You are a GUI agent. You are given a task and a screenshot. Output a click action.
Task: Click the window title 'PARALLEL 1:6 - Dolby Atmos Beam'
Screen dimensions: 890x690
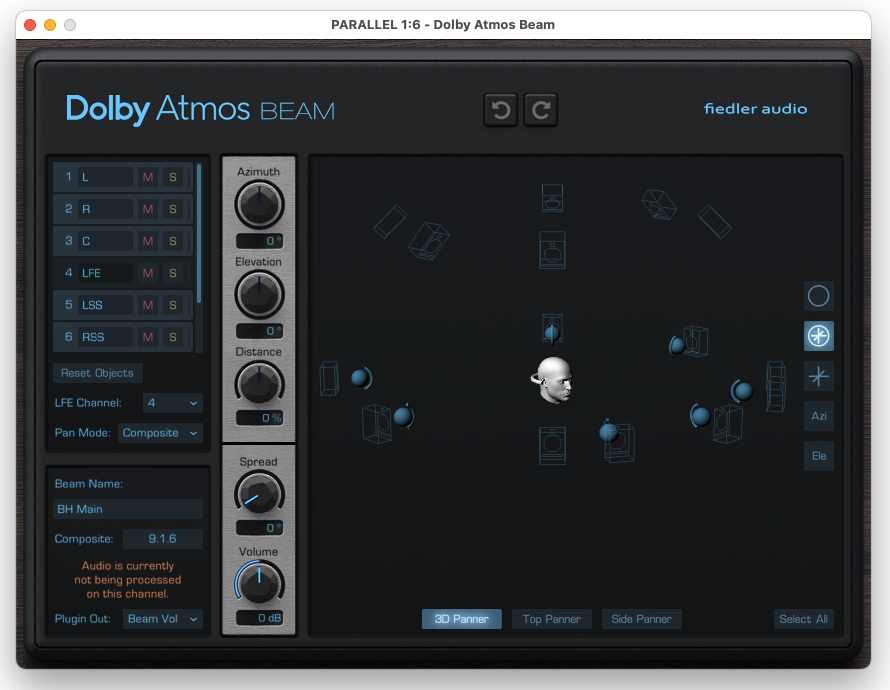click(x=443, y=24)
